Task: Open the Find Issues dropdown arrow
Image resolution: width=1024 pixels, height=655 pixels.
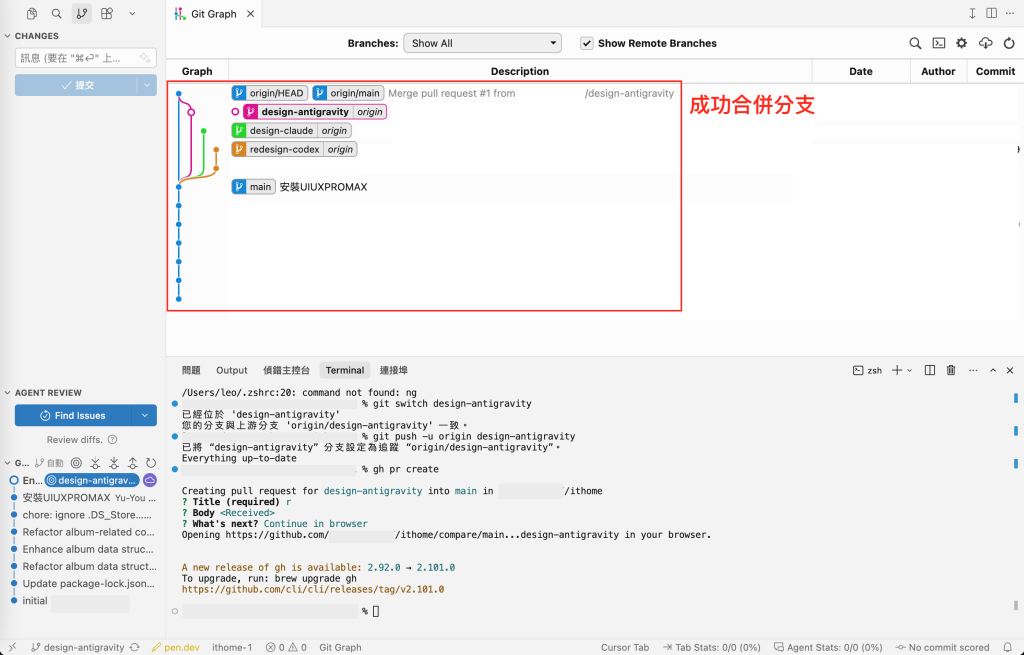Action: click(x=144, y=415)
